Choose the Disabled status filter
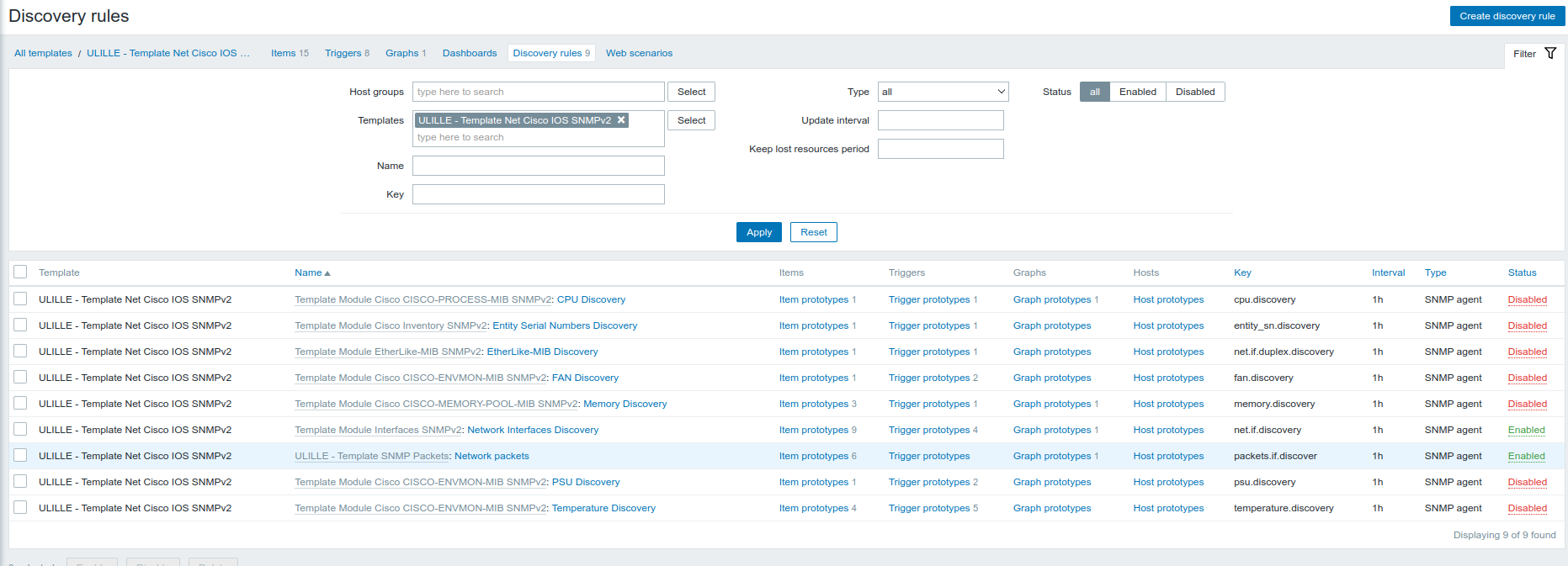The image size is (1568, 566). (x=1194, y=92)
